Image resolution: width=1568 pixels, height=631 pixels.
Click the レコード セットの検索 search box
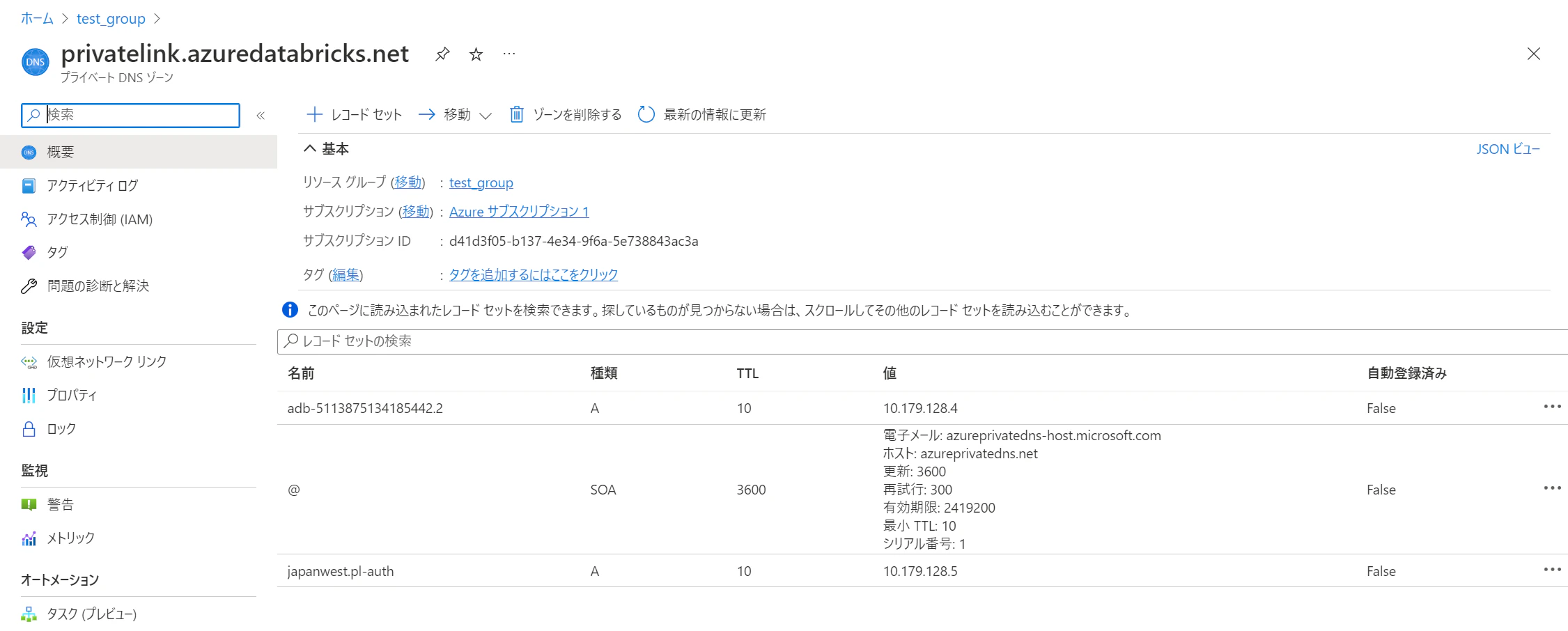click(922, 341)
